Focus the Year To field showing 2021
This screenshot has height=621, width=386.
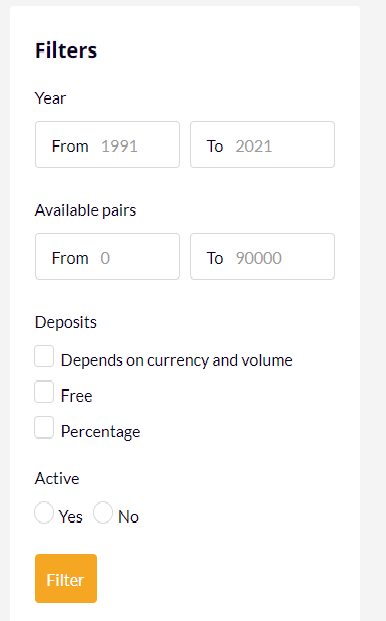point(262,145)
